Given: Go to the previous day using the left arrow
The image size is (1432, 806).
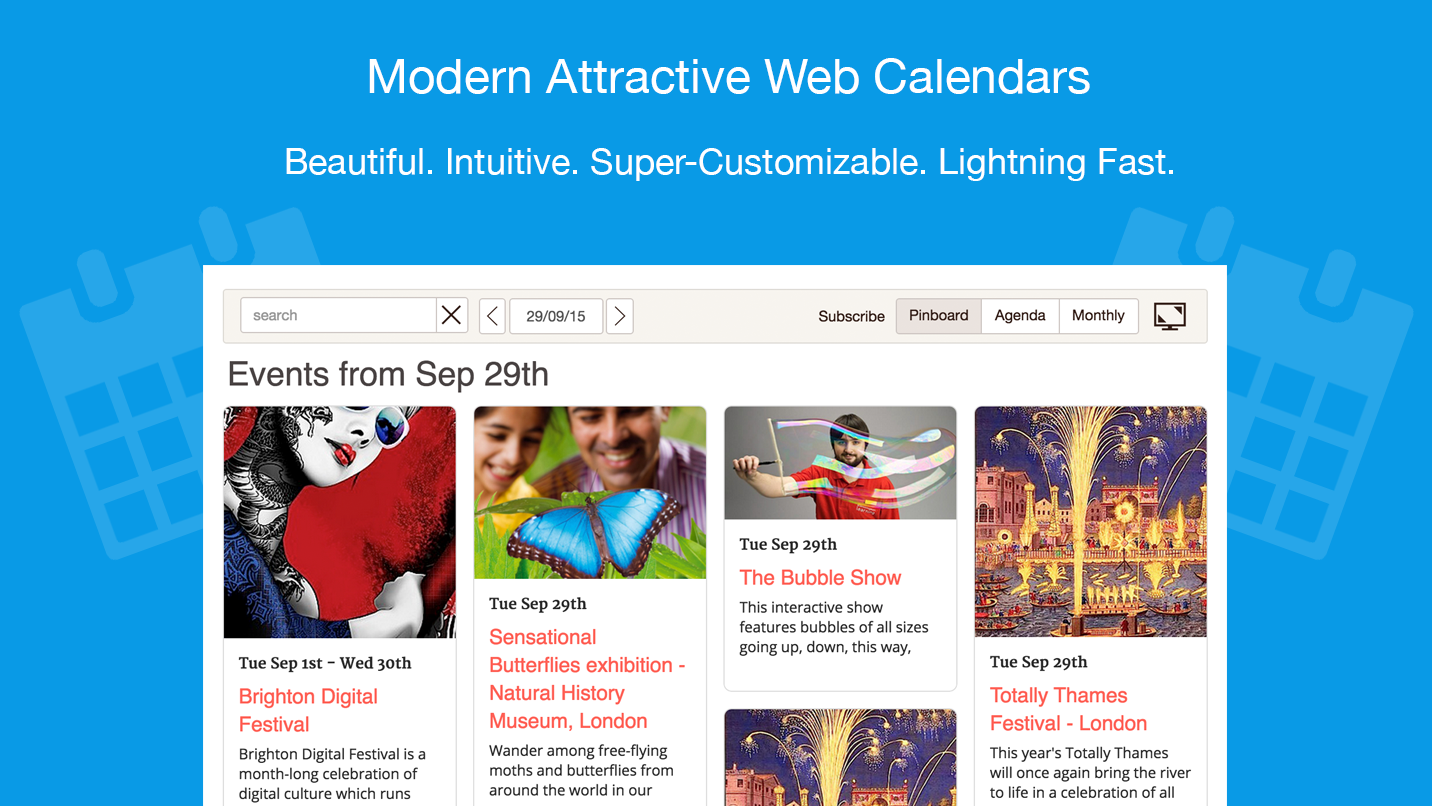Looking at the screenshot, I should (492, 315).
